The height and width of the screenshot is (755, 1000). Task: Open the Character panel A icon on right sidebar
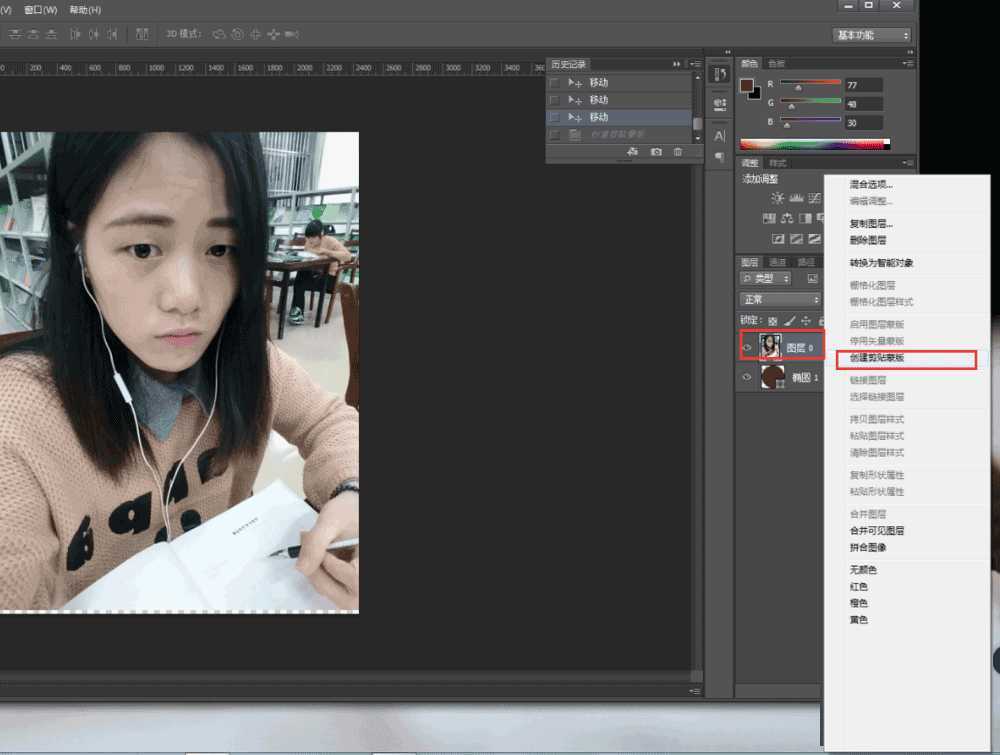click(x=718, y=136)
